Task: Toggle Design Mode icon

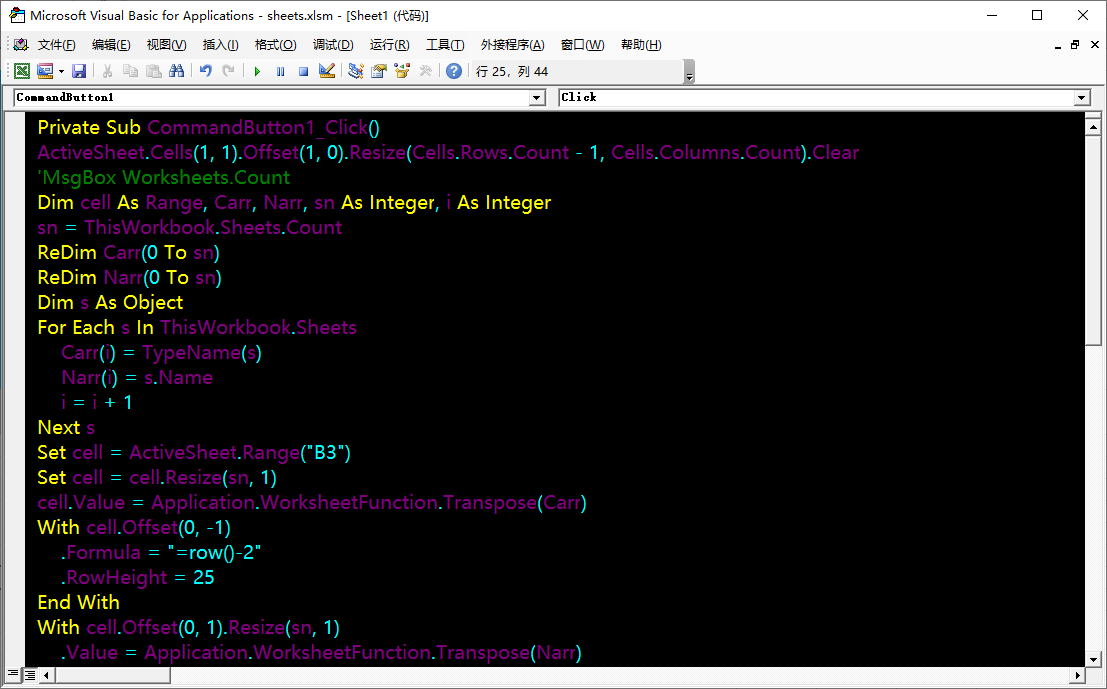Action: pyautogui.click(x=327, y=71)
